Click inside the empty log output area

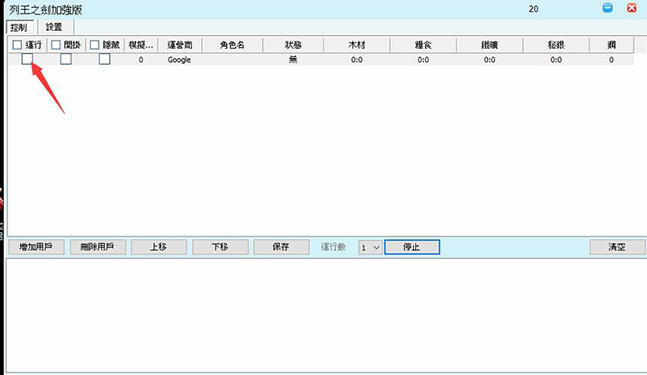click(326, 316)
